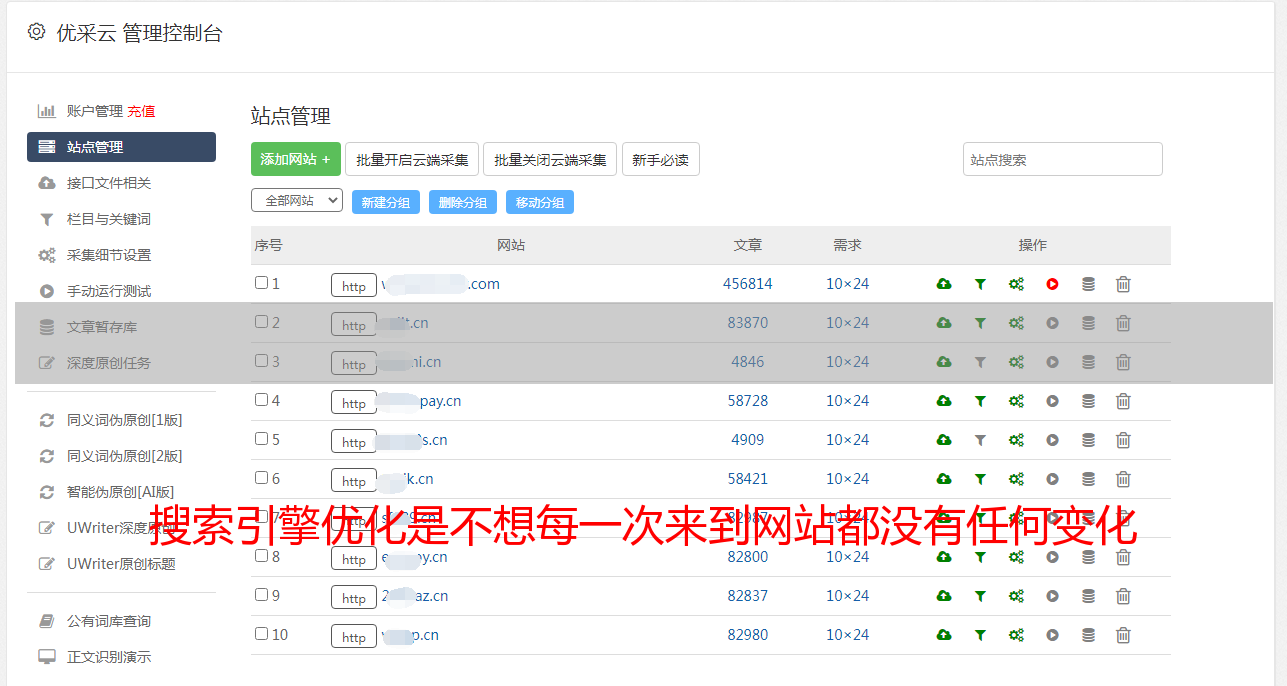1287x686 pixels.
Task: Click the 移动分组 button
Action: (540, 202)
